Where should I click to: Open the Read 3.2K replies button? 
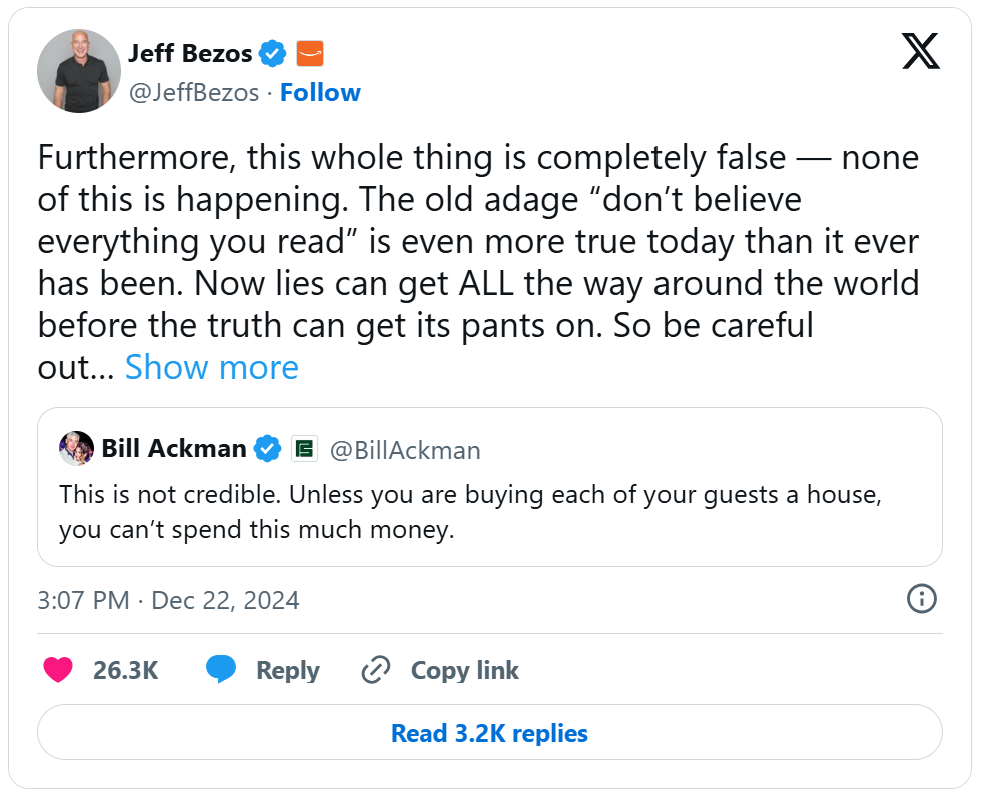pos(489,733)
